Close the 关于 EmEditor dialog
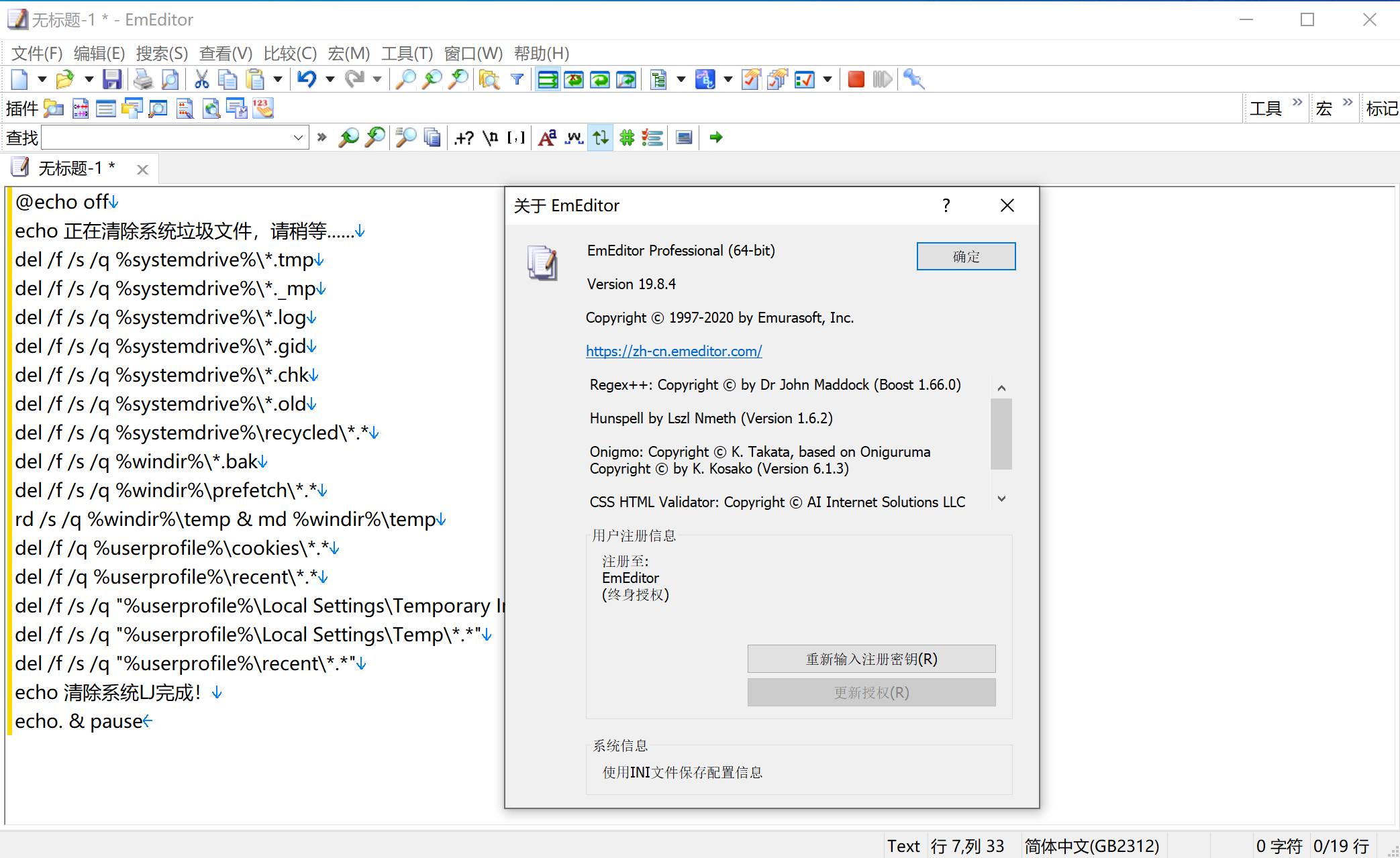This screenshot has width=1400, height=858. 1007,205
